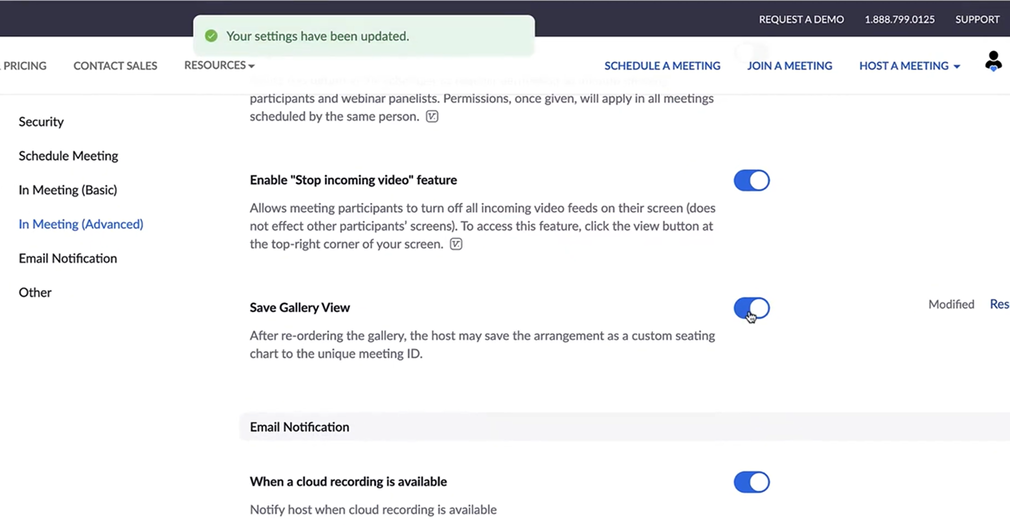
Task: Click Request a Demo in top bar
Action: [801, 19]
